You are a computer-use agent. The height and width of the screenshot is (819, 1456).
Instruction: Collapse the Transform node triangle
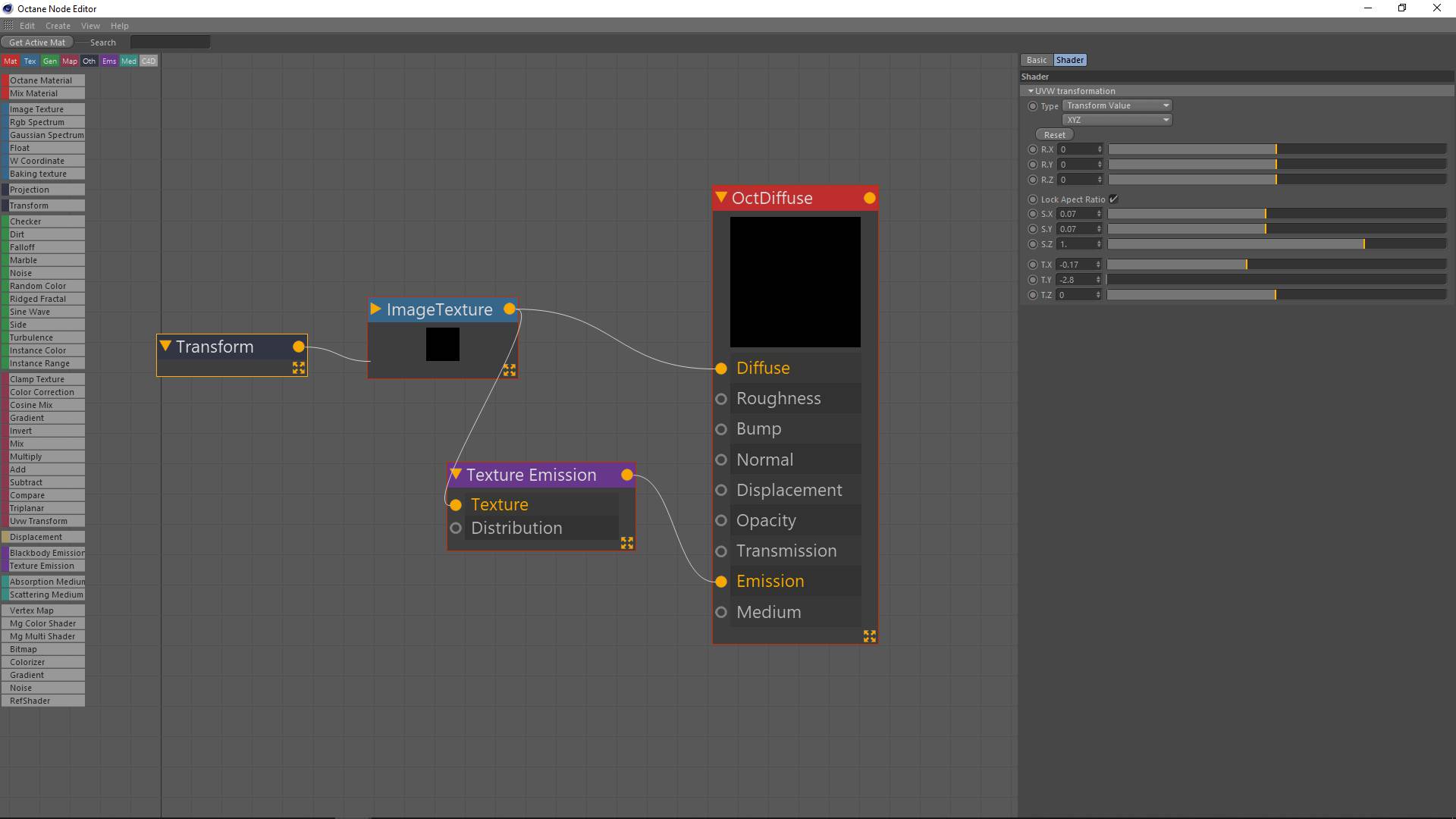coord(165,346)
